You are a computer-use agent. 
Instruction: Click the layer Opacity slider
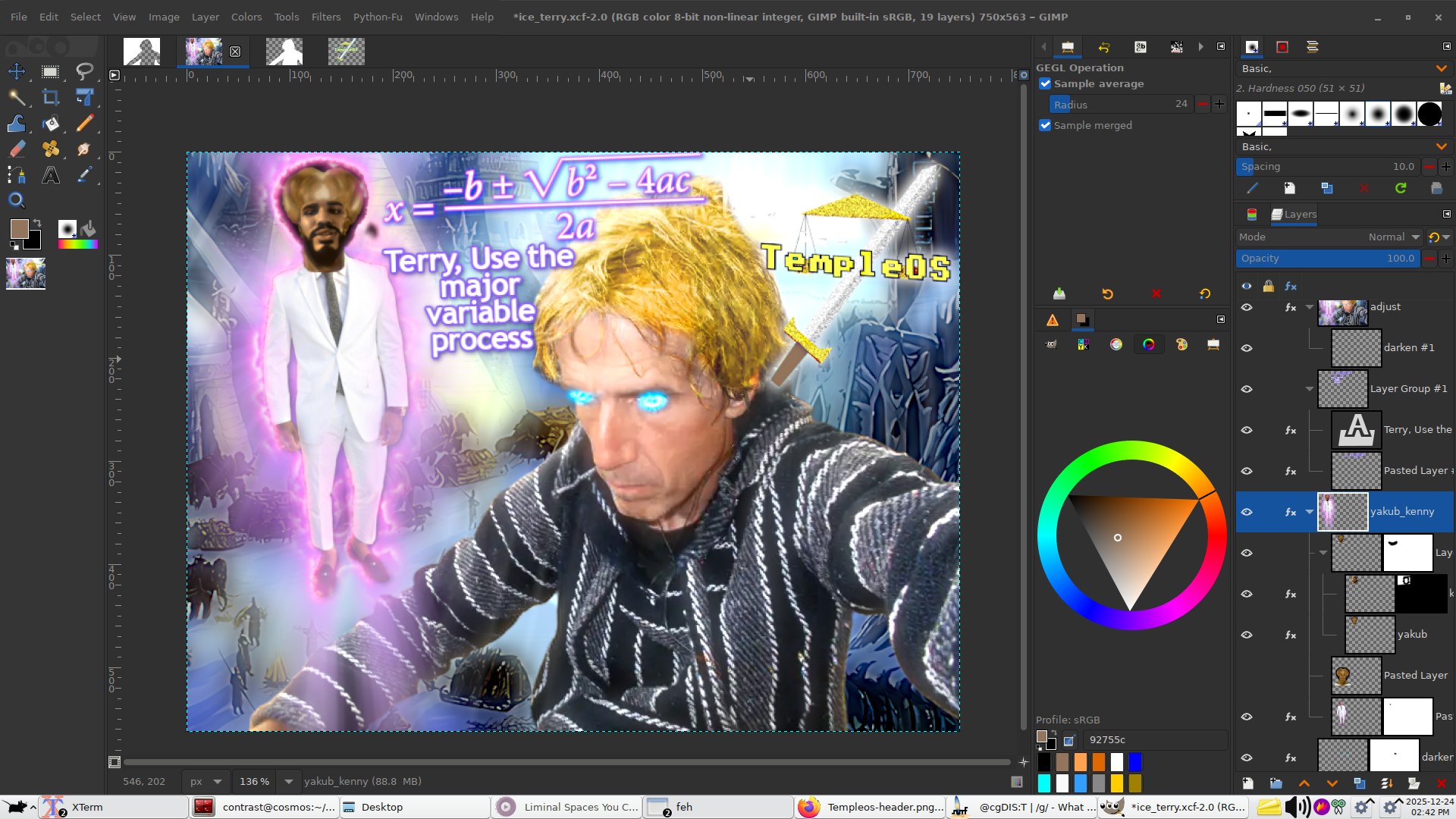pyautogui.click(x=1327, y=259)
